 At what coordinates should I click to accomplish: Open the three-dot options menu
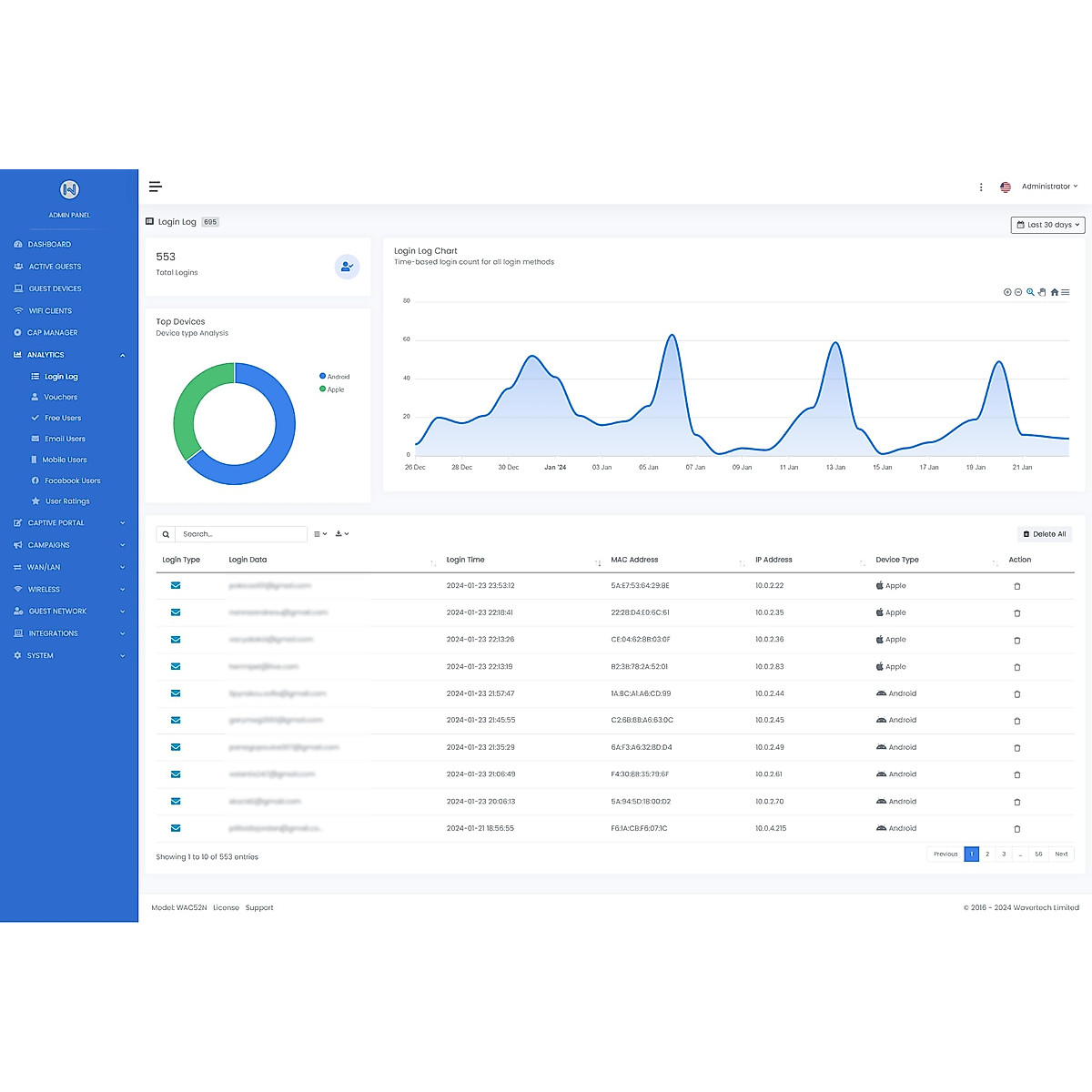pyautogui.click(x=981, y=187)
